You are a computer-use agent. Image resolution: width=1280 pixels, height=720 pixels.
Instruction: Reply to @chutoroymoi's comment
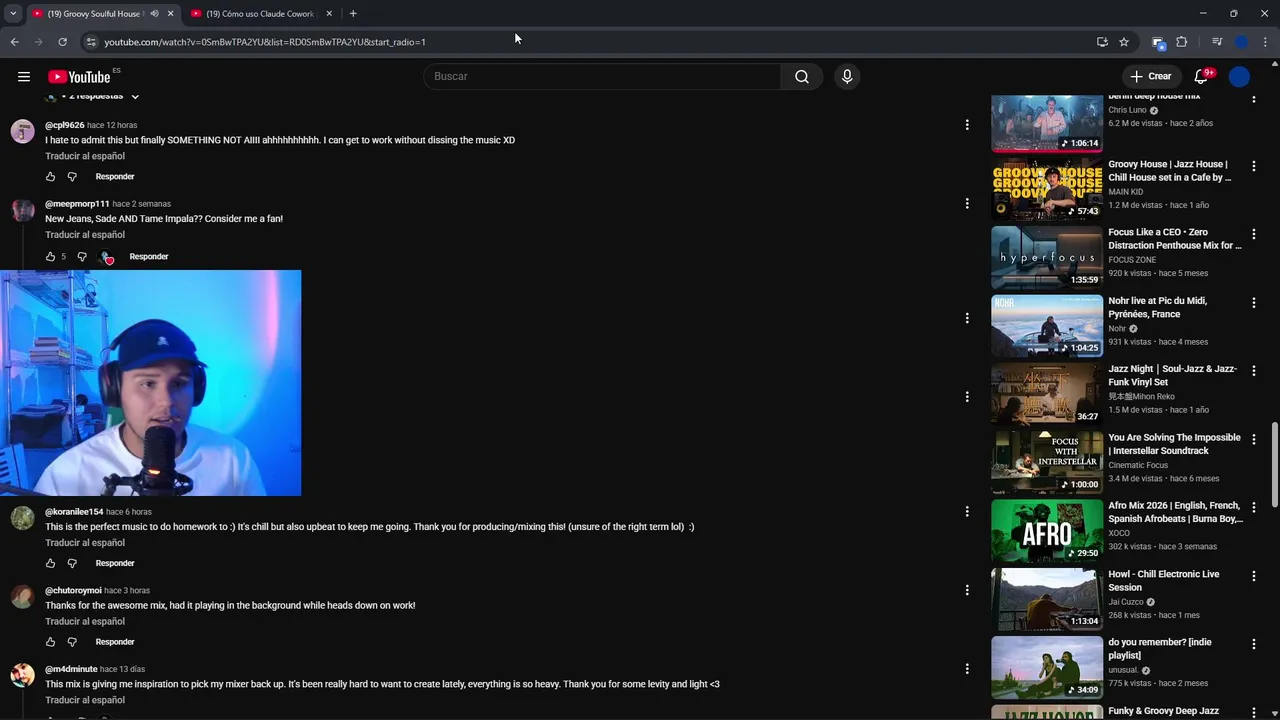click(x=115, y=642)
